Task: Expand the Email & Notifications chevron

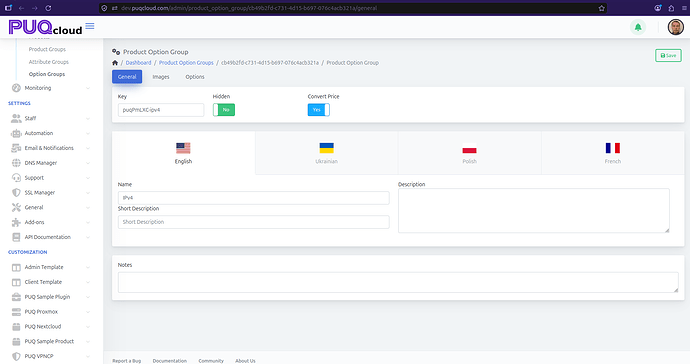Action: [x=88, y=148]
